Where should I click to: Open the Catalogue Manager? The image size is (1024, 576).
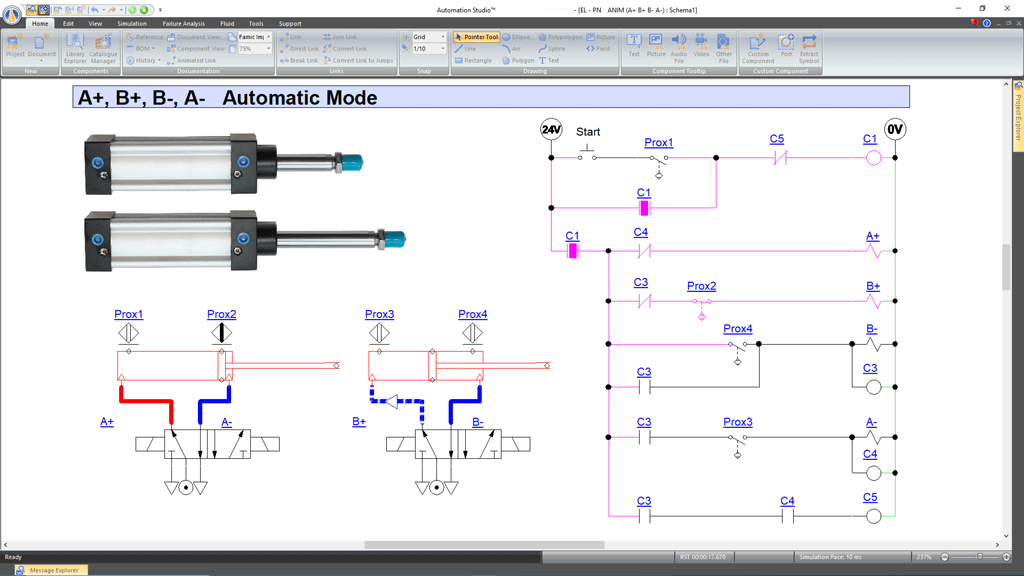point(103,47)
